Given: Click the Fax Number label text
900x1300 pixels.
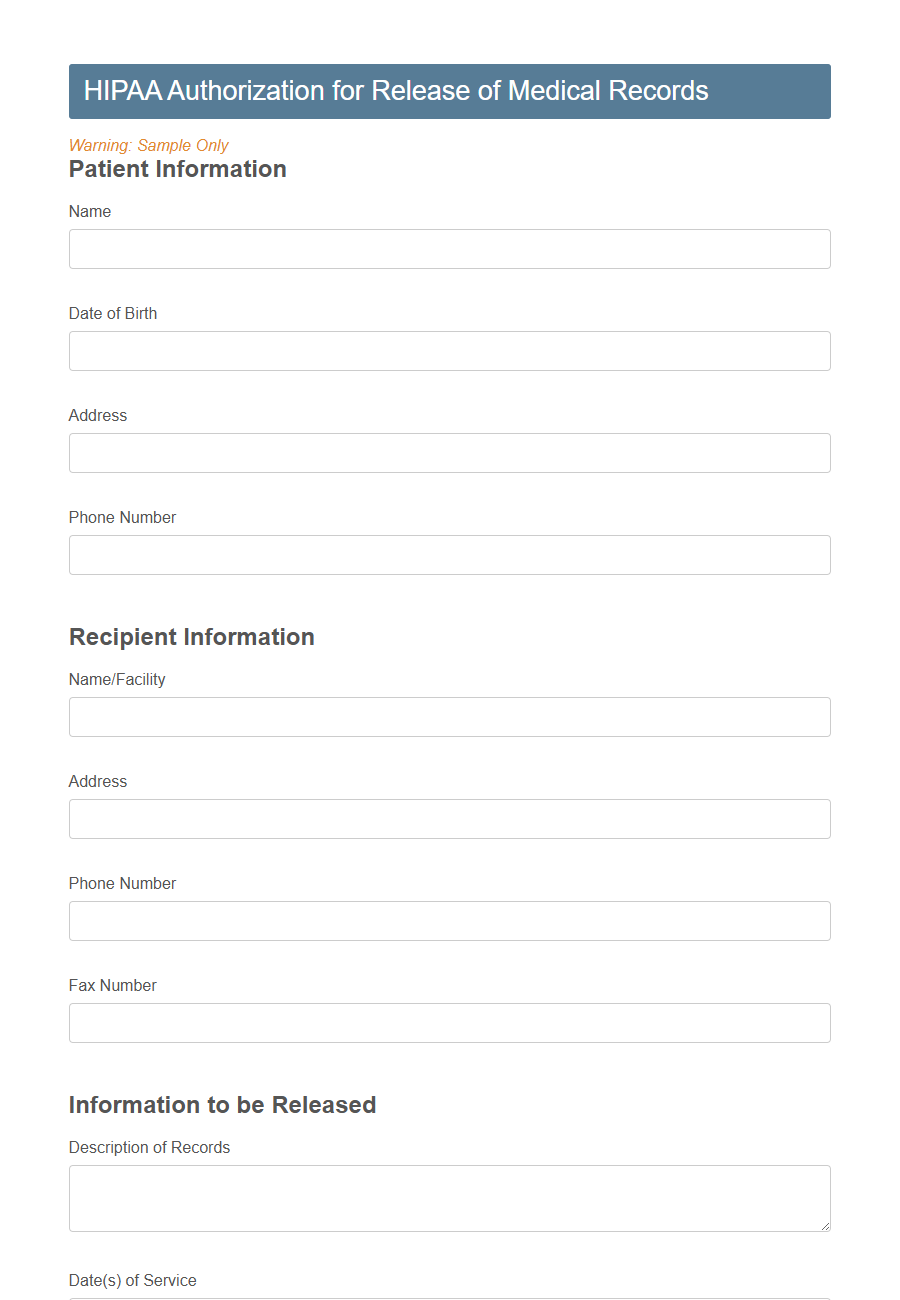Looking at the screenshot, I should 112,985.
